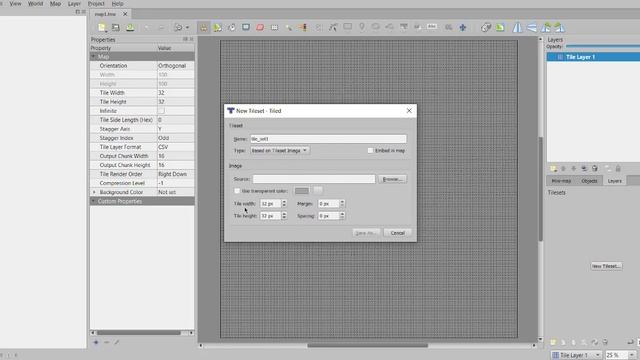Click the Export toolbar icon
Viewport: 640px width, 360px height.
click(130, 27)
